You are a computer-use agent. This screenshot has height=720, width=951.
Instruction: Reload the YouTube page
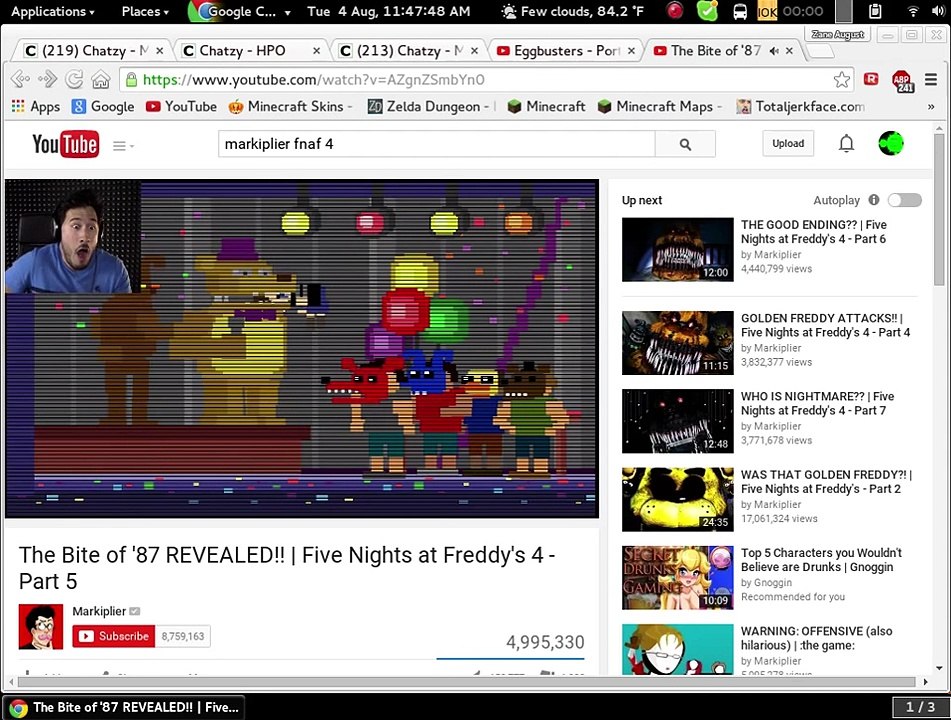[x=74, y=79]
